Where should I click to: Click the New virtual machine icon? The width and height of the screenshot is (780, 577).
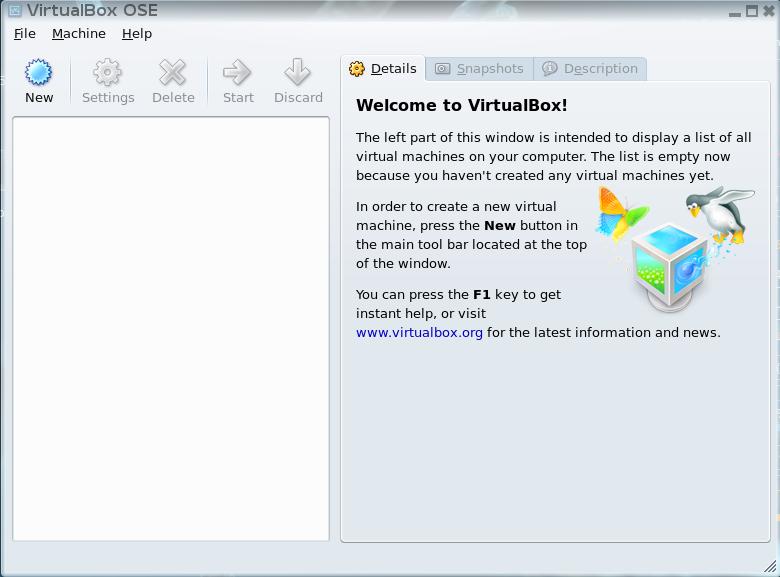[38, 73]
